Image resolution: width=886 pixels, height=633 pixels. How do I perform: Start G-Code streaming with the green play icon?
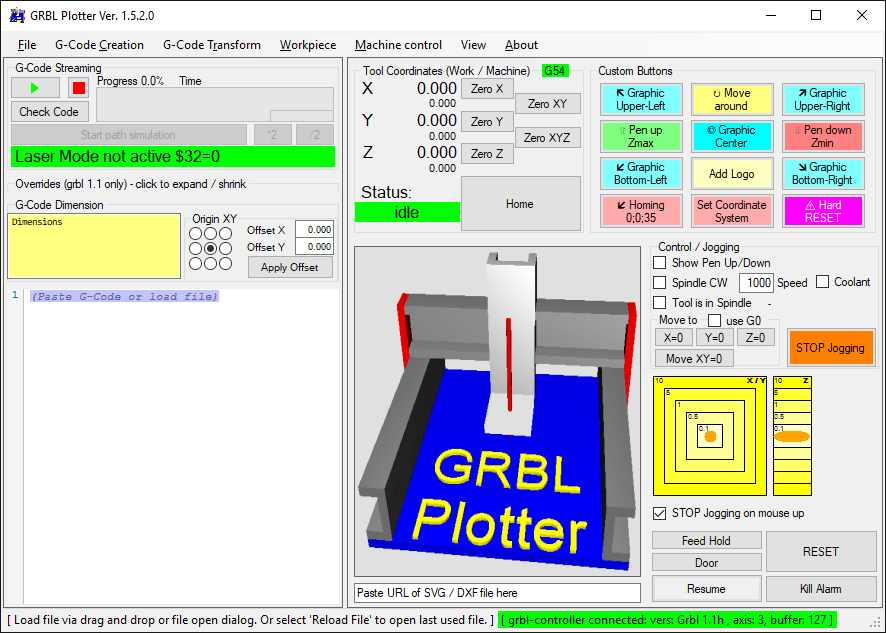[x=34, y=88]
